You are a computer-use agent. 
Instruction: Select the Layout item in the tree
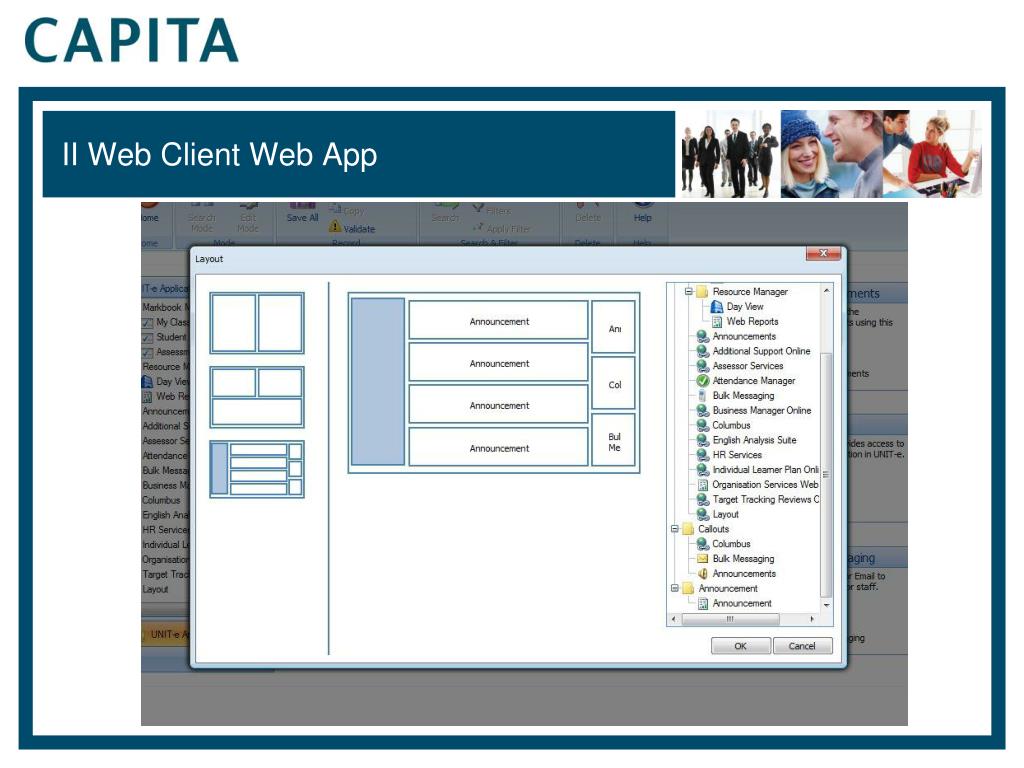pyautogui.click(x=726, y=514)
